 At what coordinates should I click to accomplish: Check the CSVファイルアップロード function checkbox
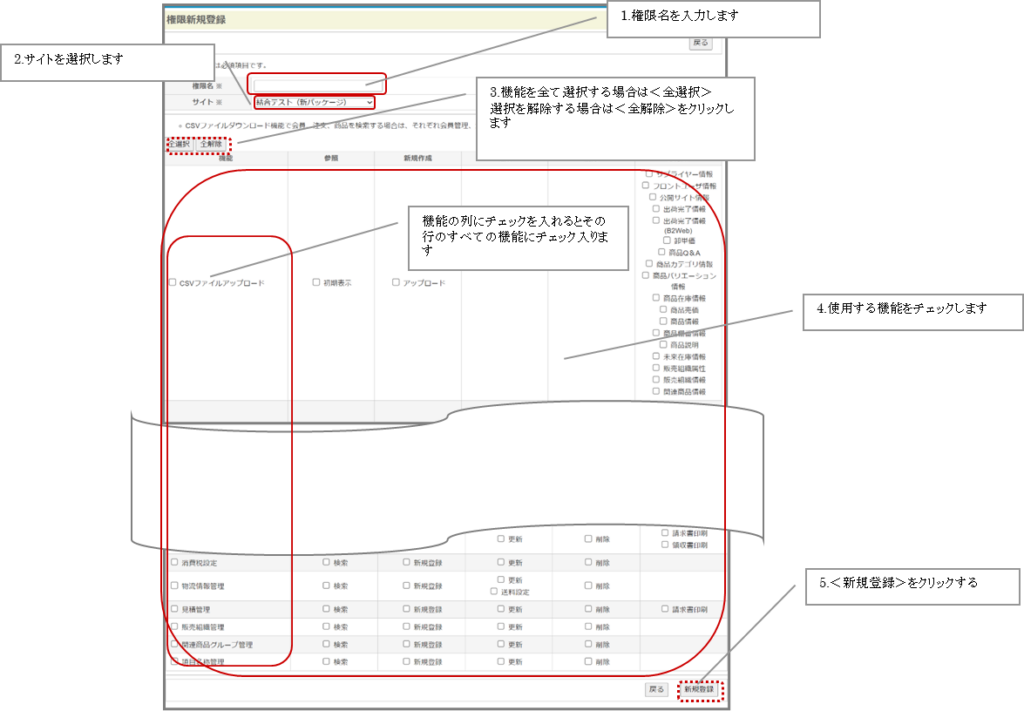(x=173, y=283)
